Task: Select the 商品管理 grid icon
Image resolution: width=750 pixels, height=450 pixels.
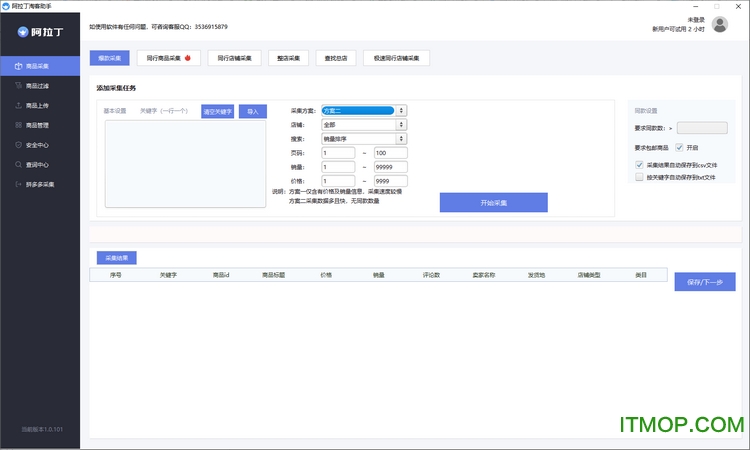Action: [17, 125]
